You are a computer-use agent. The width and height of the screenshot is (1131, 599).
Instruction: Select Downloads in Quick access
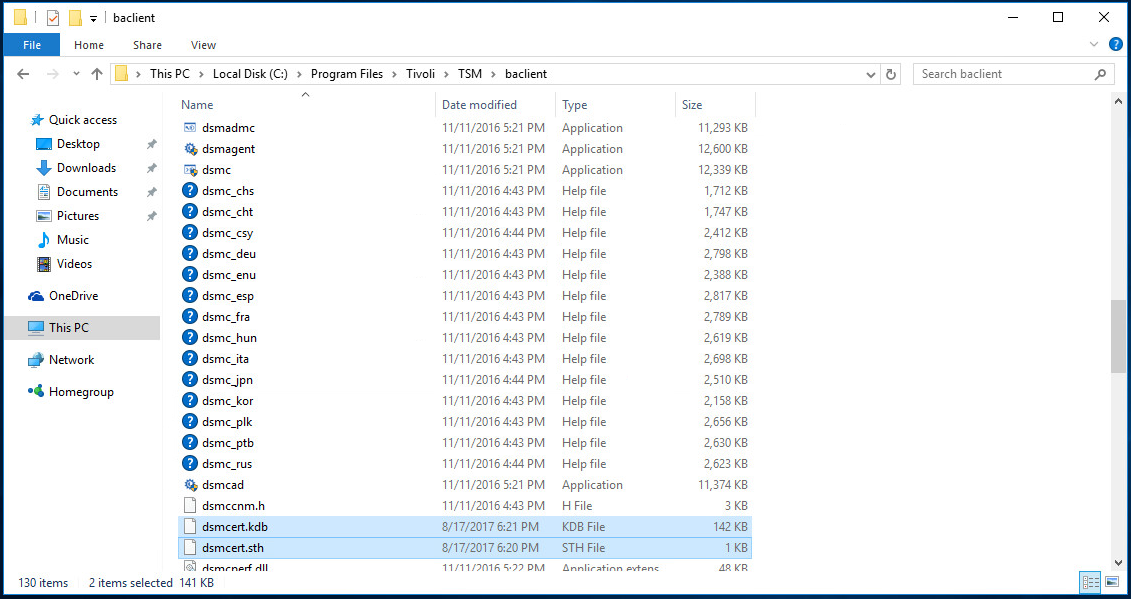tap(86, 168)
